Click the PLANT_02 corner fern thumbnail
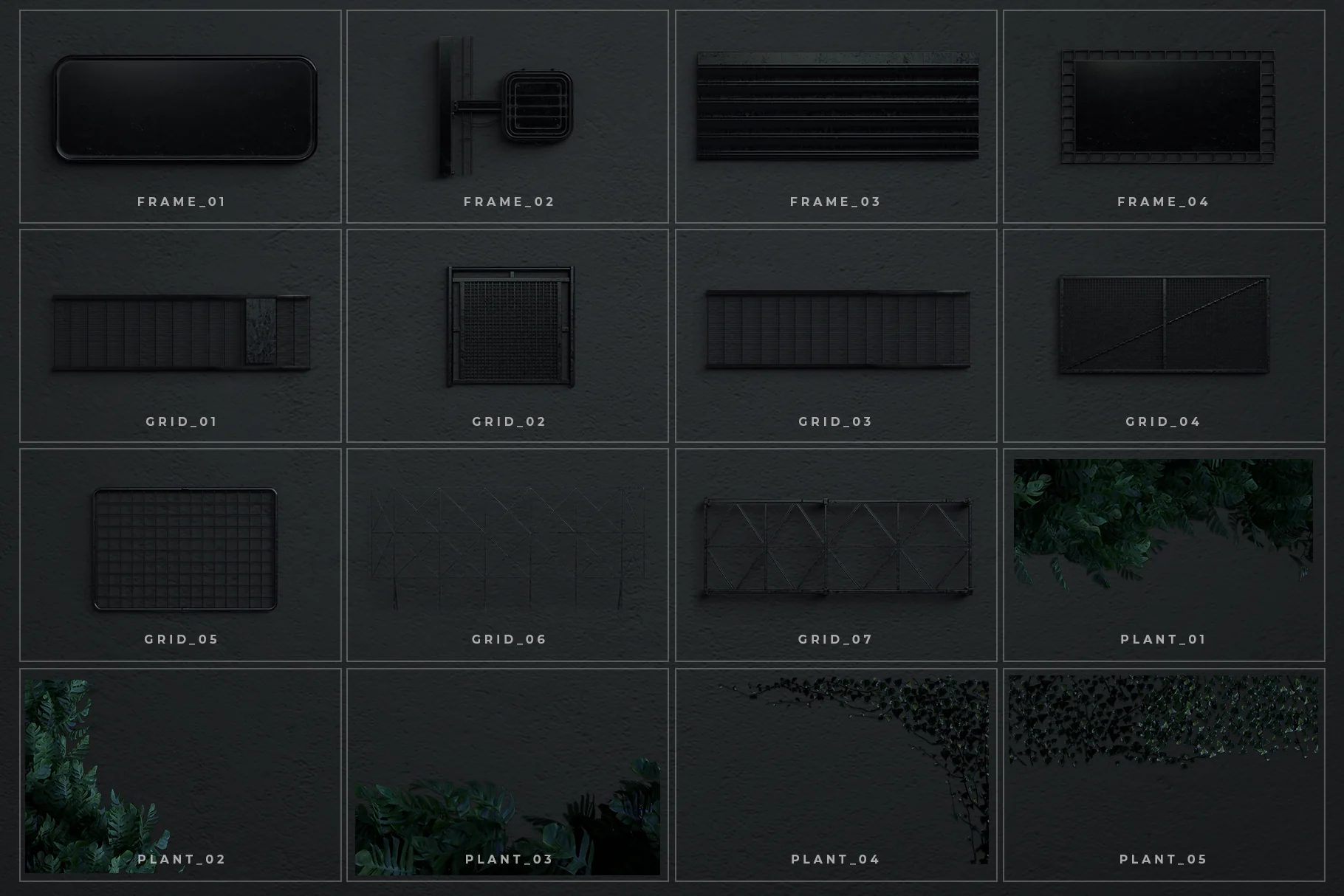The height and width of the screenshot is (896, 1344). tap(180, 775)
